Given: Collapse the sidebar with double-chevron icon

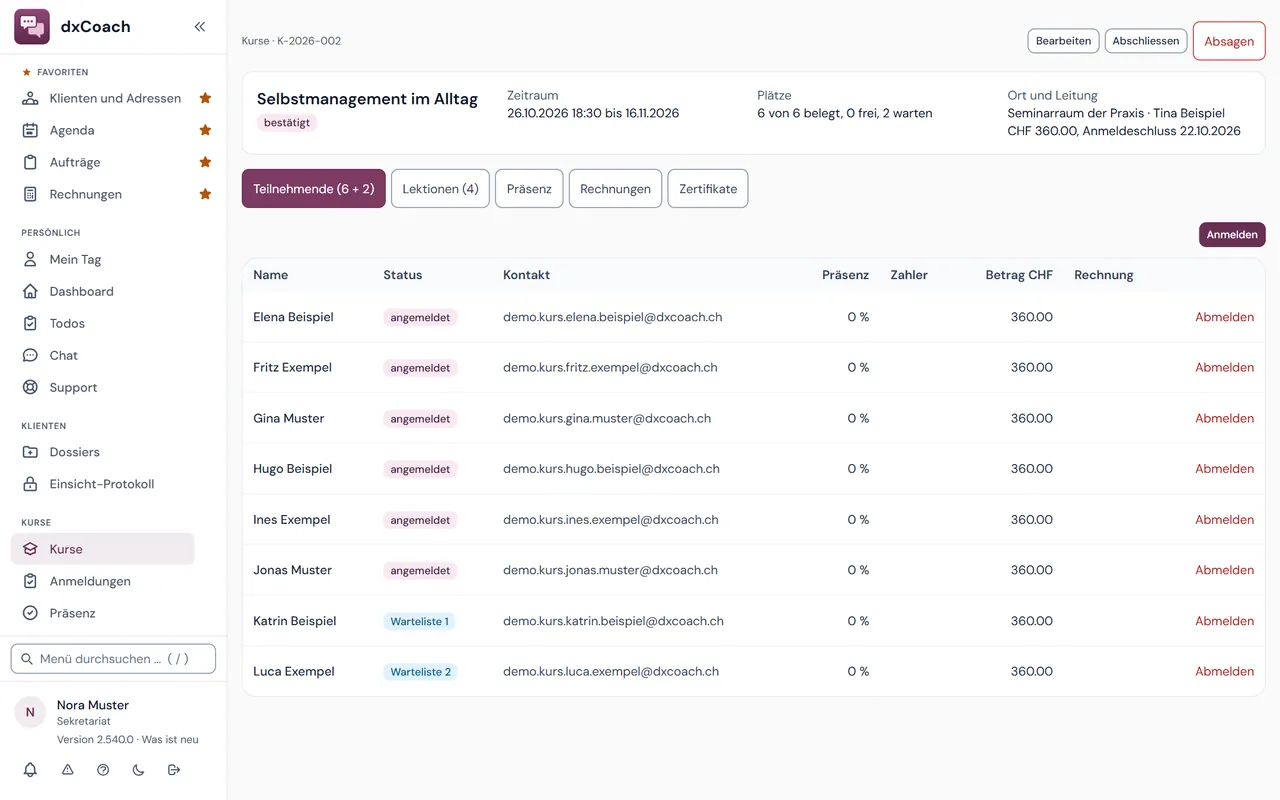Looking at the screenshot, I should [200, 27].
